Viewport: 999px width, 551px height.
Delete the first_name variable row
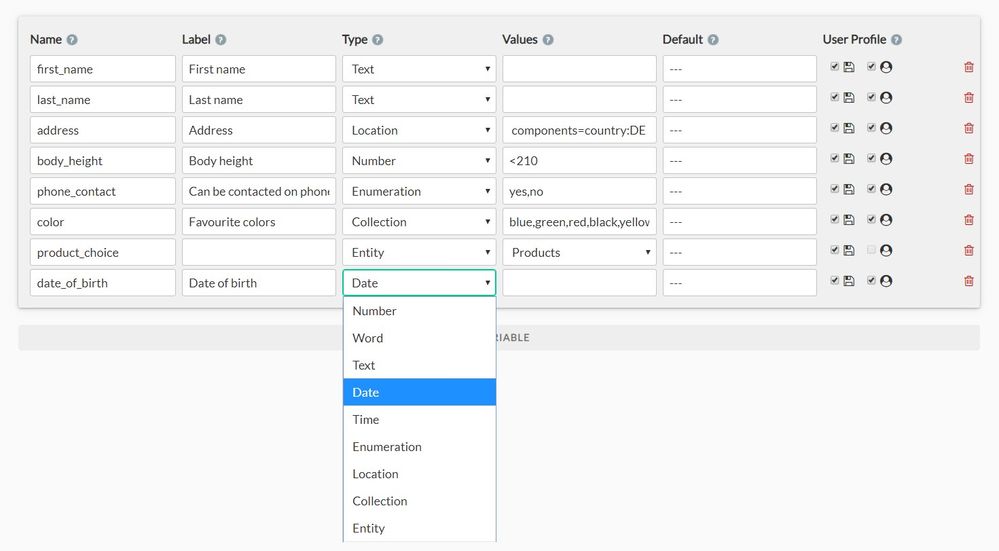[968, 67]
